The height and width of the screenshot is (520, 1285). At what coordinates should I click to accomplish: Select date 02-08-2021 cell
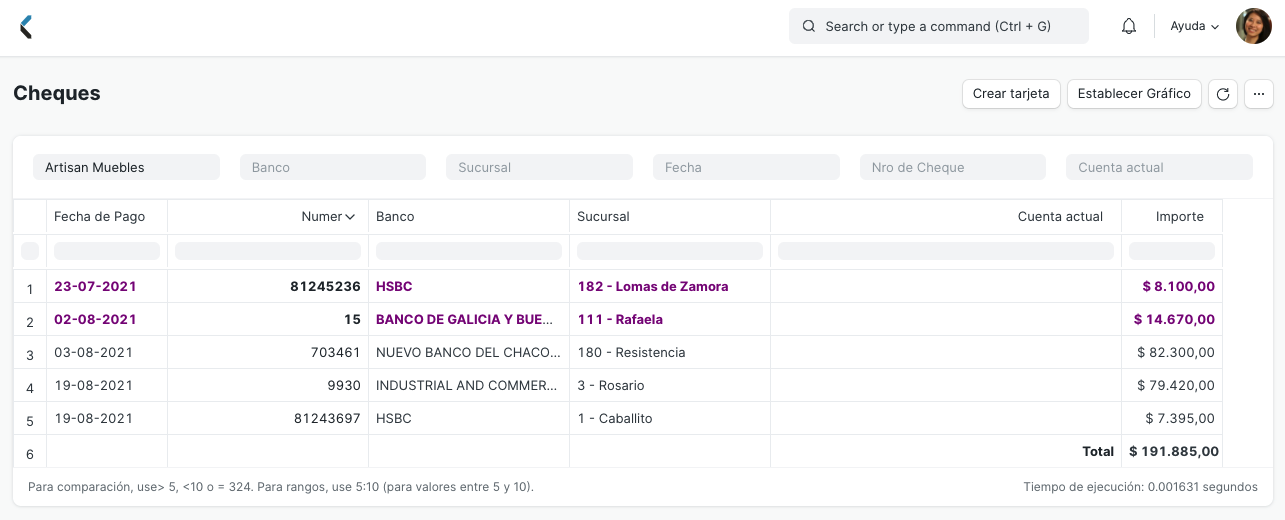click(x=107, y=320)
